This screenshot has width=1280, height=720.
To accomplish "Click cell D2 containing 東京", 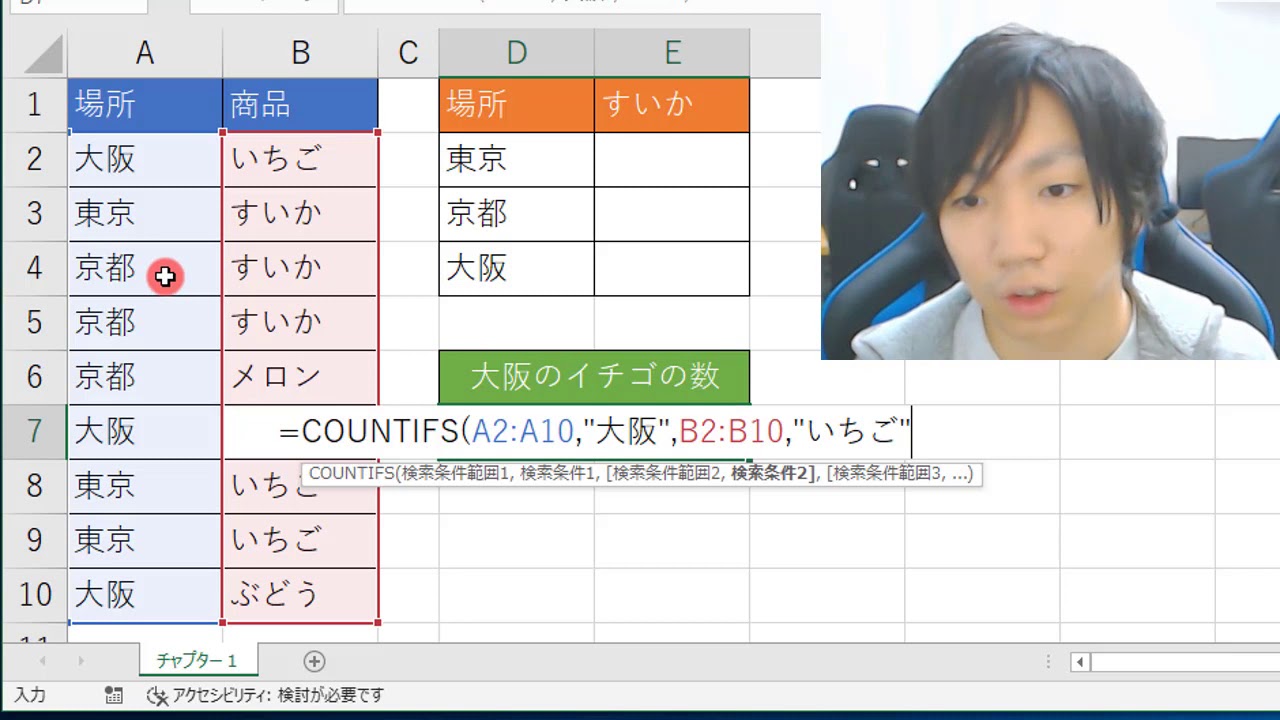I will [516, 159].
